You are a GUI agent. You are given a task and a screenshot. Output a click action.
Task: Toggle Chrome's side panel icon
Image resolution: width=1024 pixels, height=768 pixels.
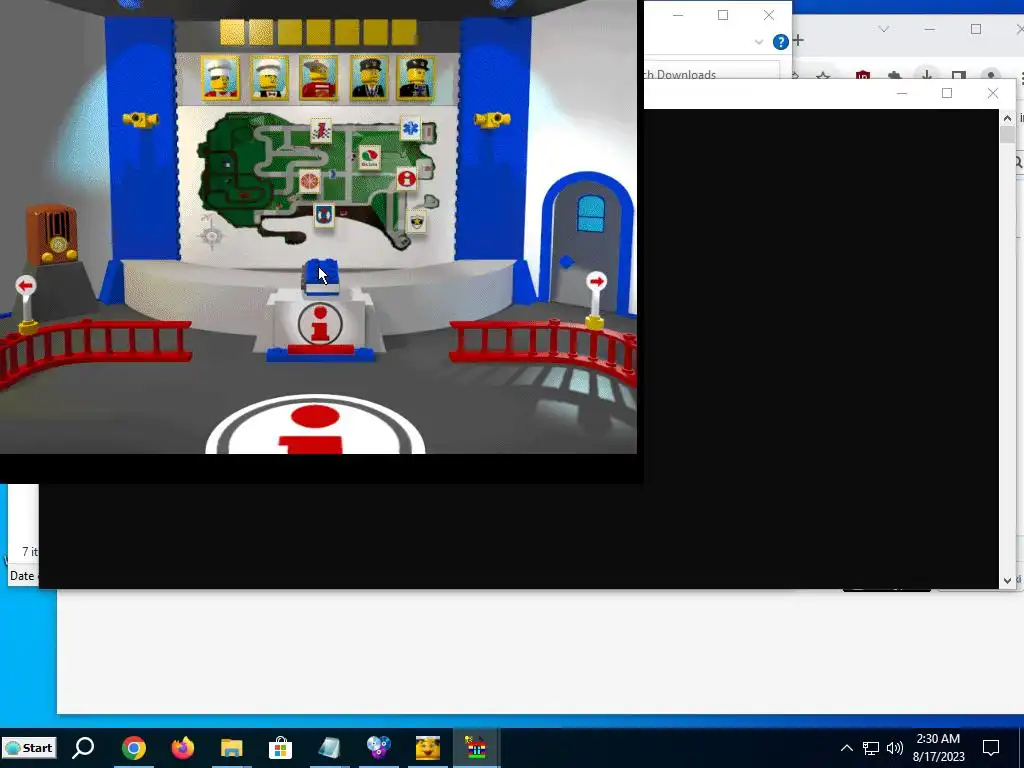pos(958,76)
